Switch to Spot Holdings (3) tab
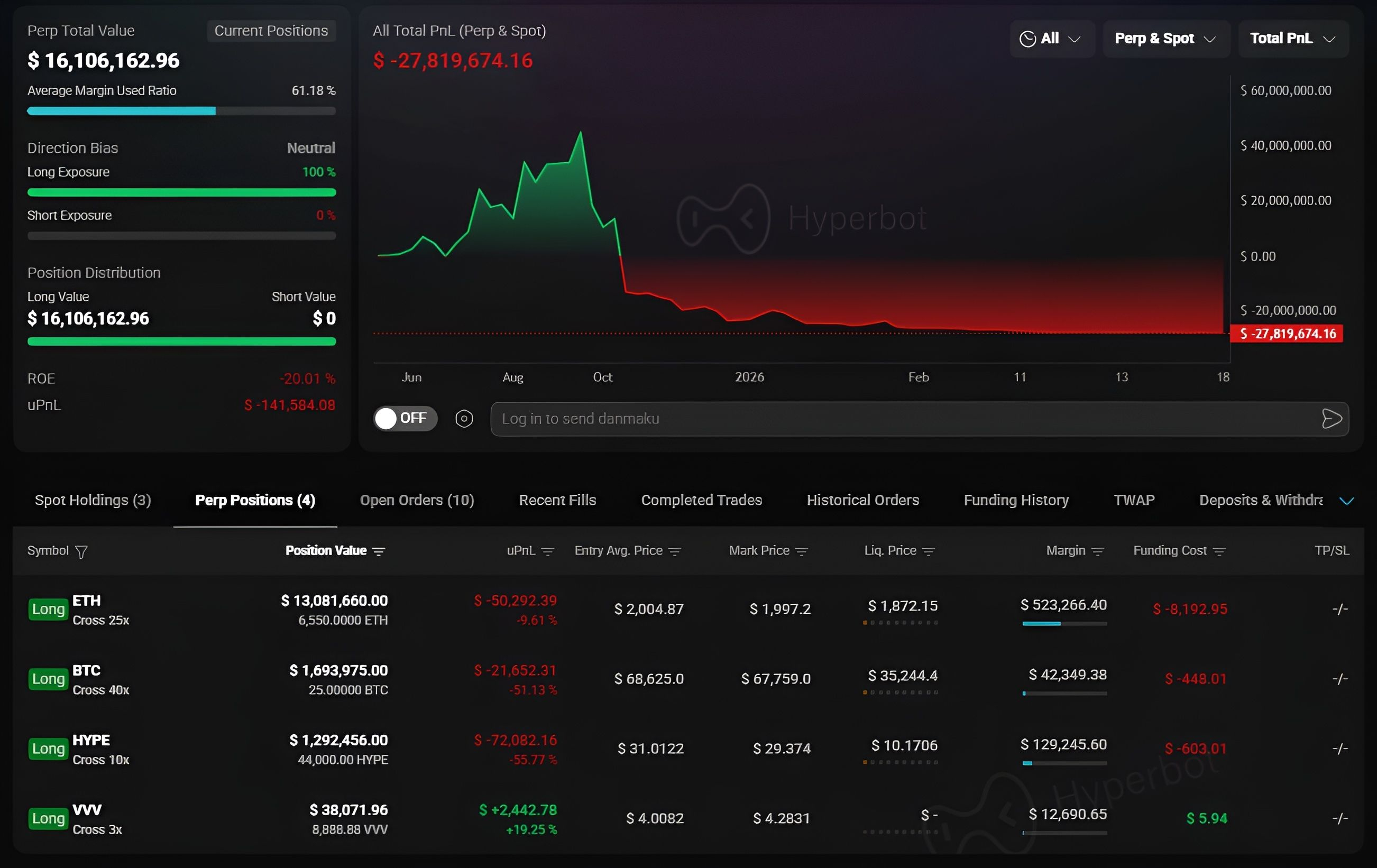The height and width of the screenshot is (868, 1377). coord(93,500)
